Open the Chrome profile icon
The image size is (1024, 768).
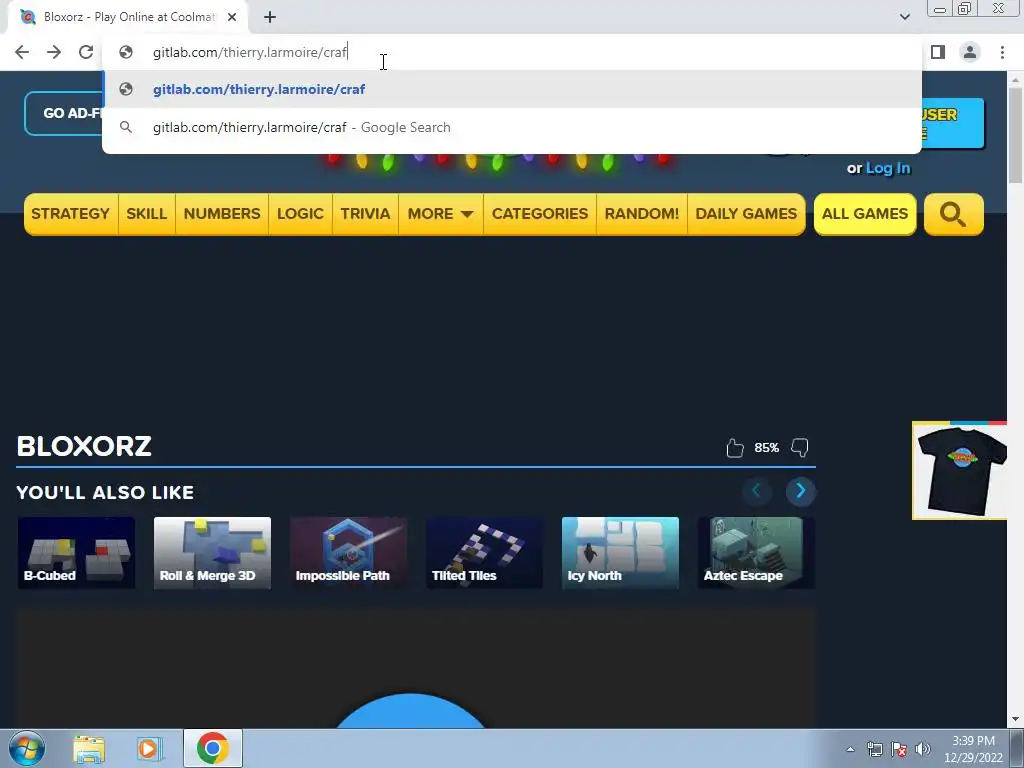tap(970, 52)
